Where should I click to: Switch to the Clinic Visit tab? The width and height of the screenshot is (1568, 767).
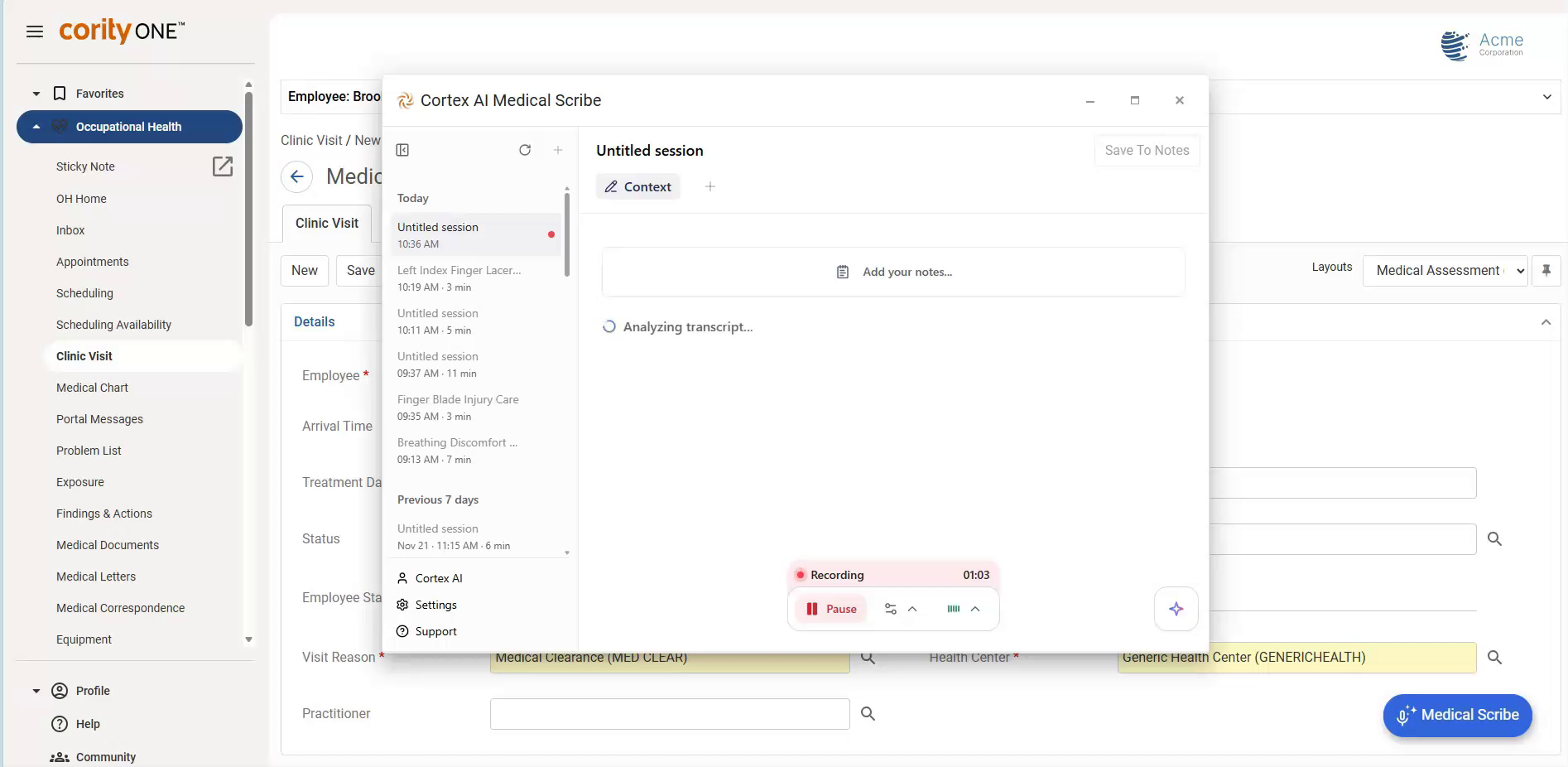pos(325,223)
